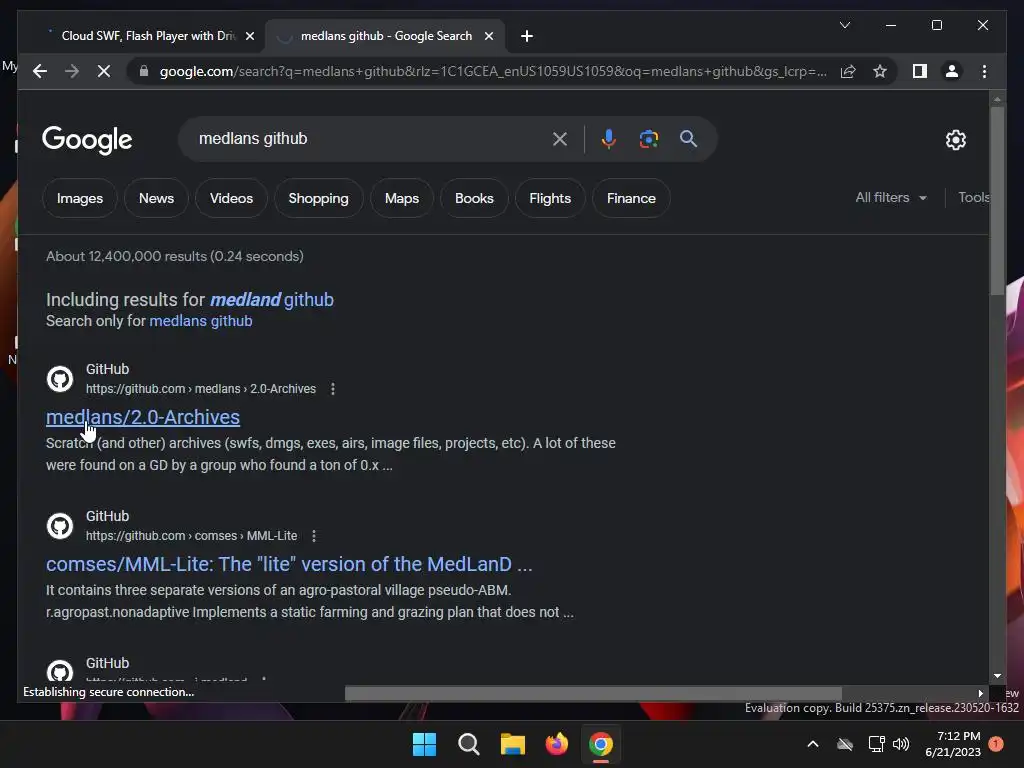
Task: Open comses/MML-Lite result link
Action: [x=289, y=564]
